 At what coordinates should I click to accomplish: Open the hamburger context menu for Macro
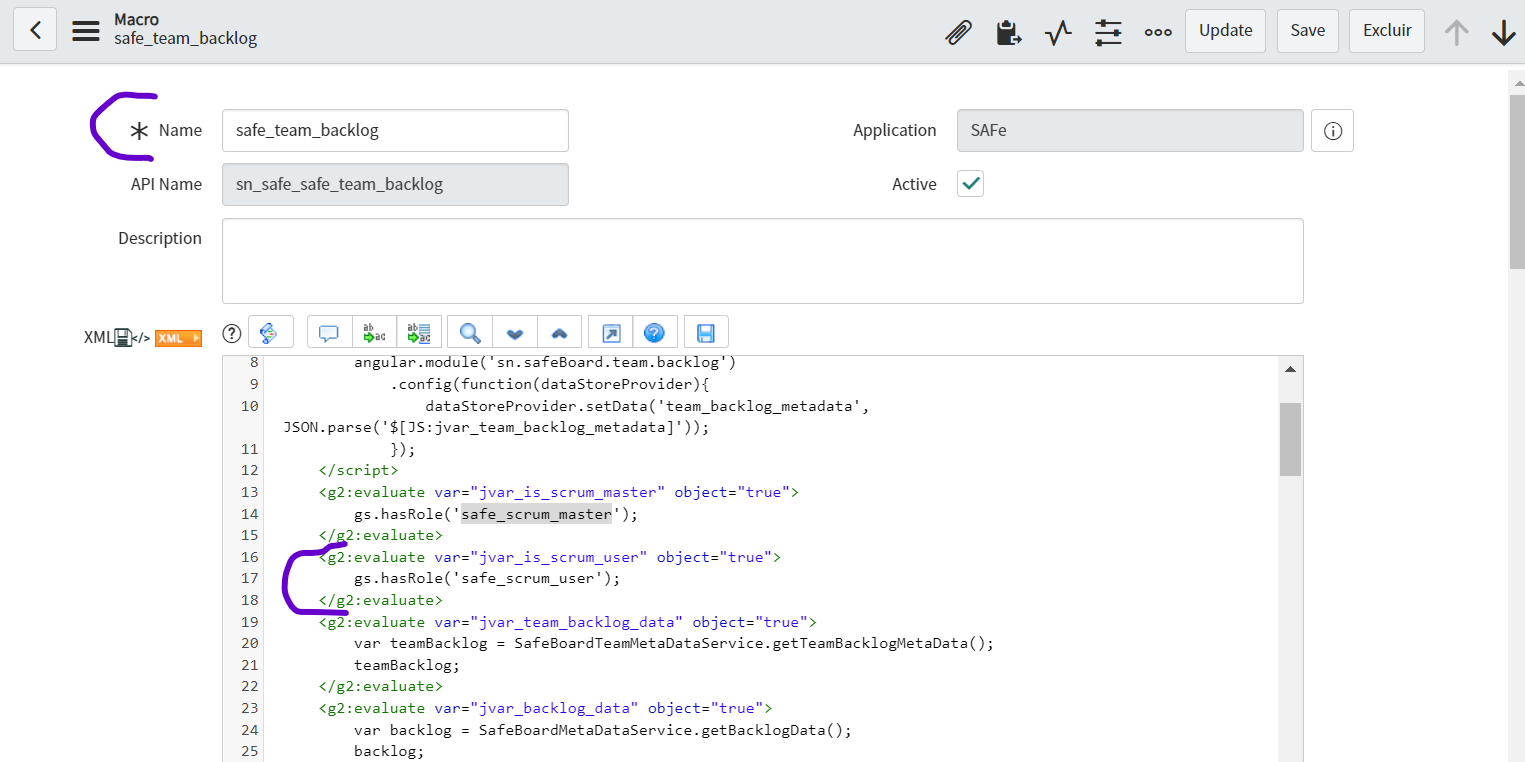(86, 31)
